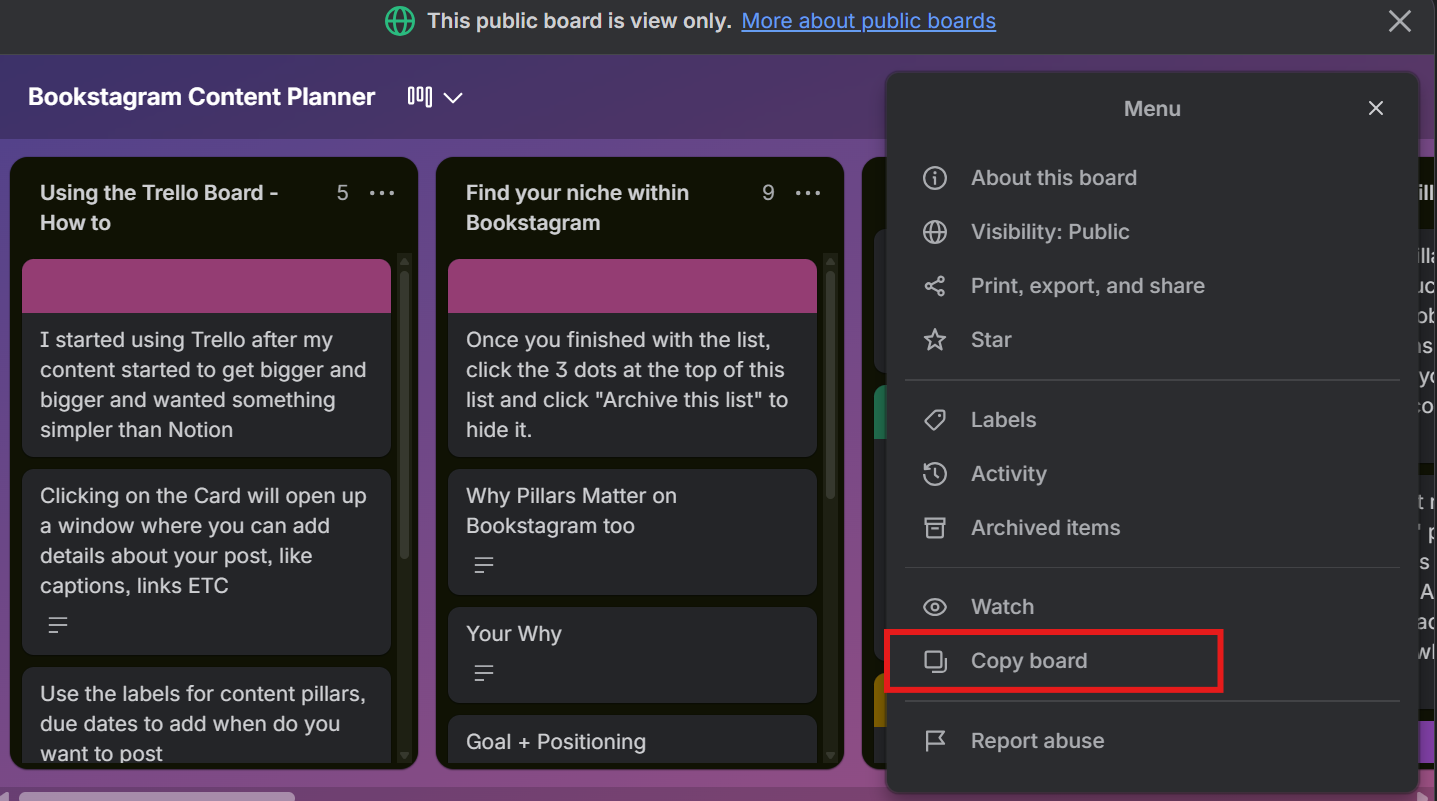Click the 'Bookstagram Content Planner' board title
Screen dimensions: 1437x801
click(x=202, y=97)
